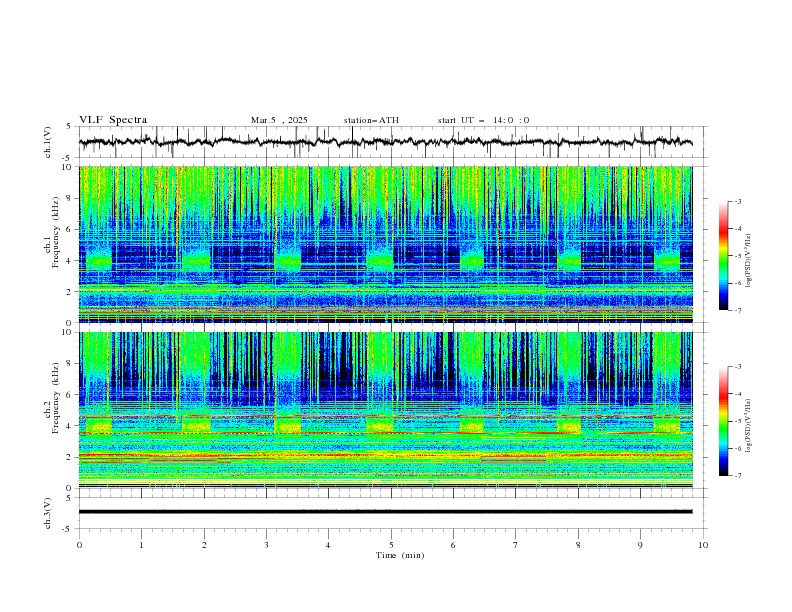Click the "station=ATH" header label
Image resolution: width=792 pixels, height=612 pixels.
tap(371, 120)
